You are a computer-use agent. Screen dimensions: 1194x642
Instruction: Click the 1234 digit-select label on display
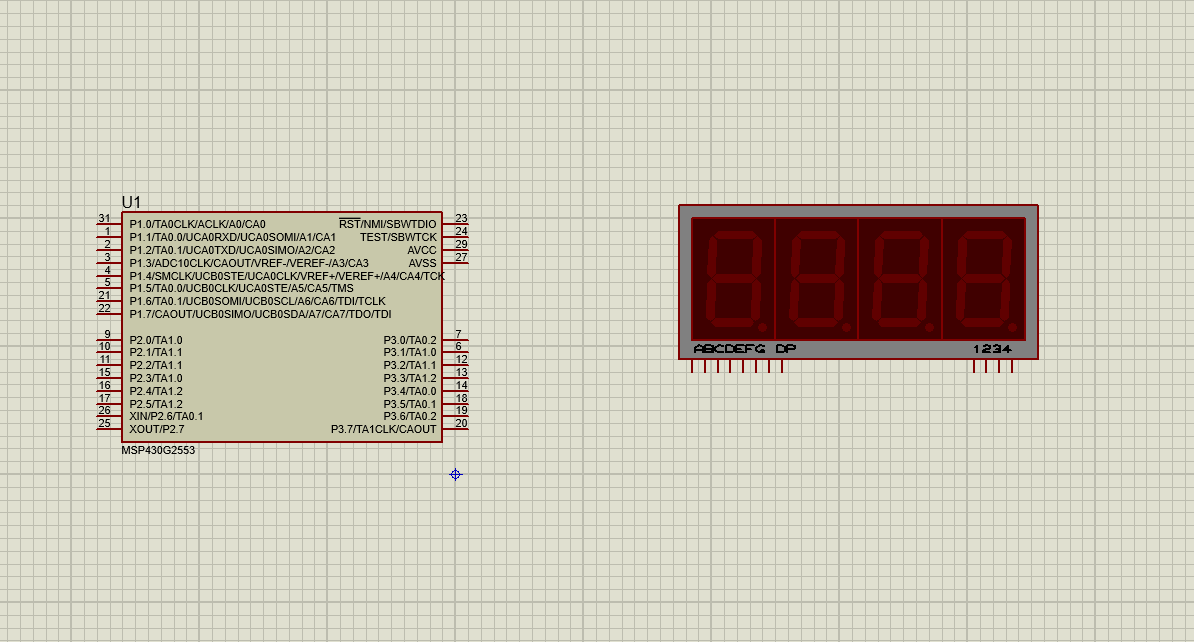[992, 349]
